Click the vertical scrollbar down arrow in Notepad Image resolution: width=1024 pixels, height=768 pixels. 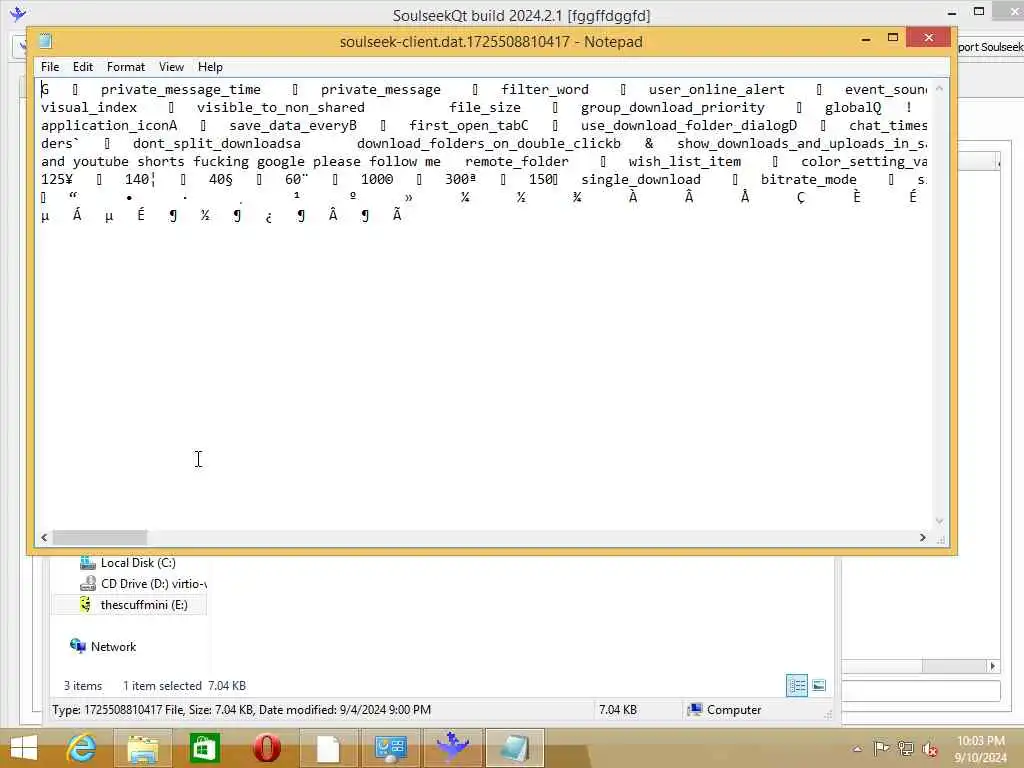pos(939,521)
